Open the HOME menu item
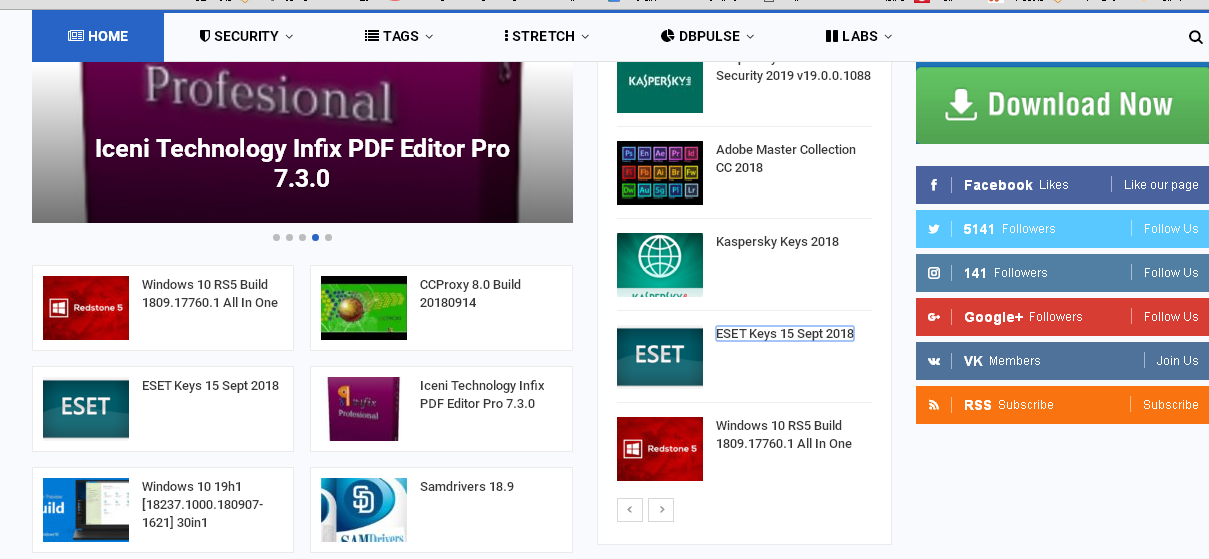 [98, 36]
